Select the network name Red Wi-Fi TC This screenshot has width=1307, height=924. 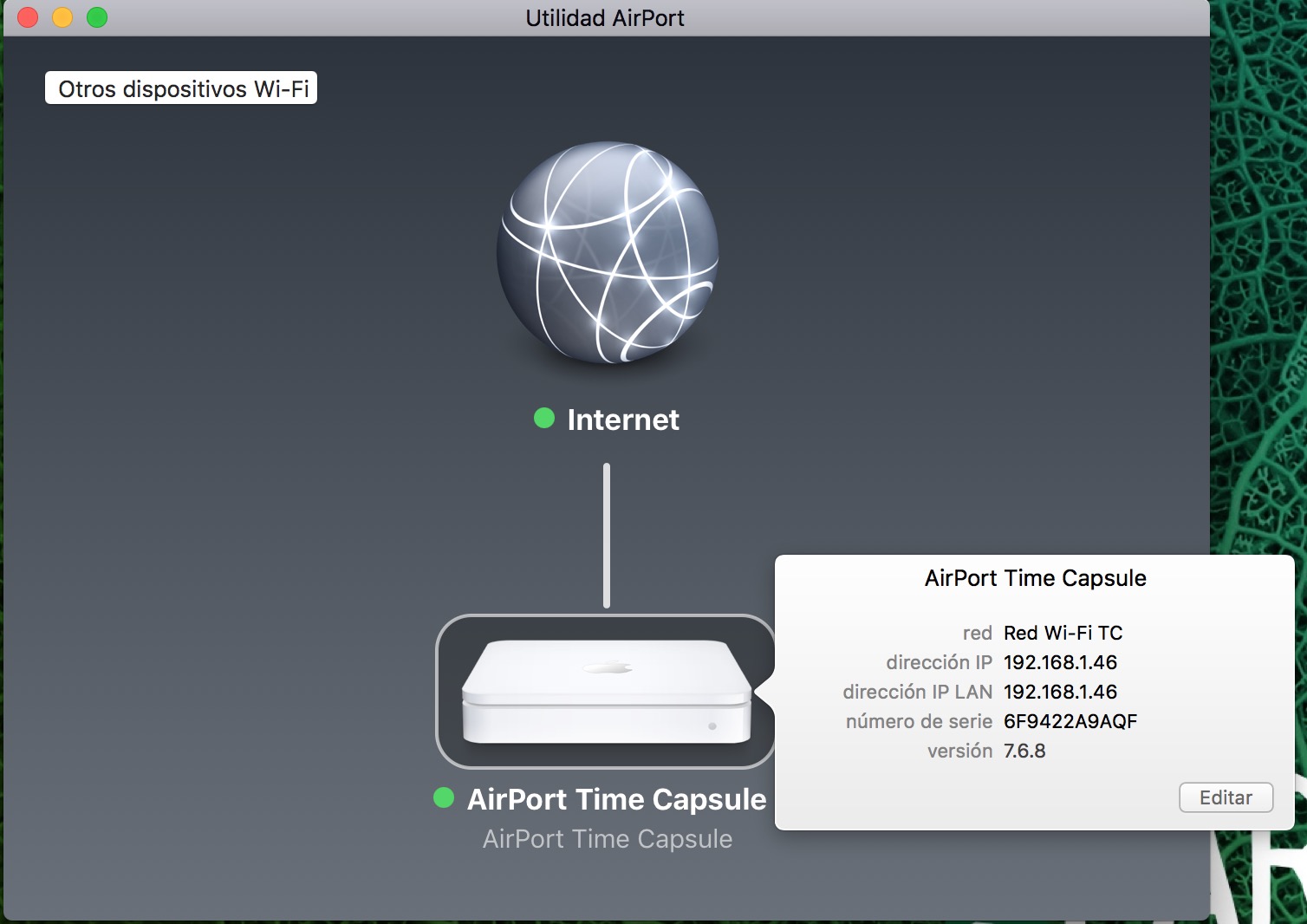tap(1063, 633)
